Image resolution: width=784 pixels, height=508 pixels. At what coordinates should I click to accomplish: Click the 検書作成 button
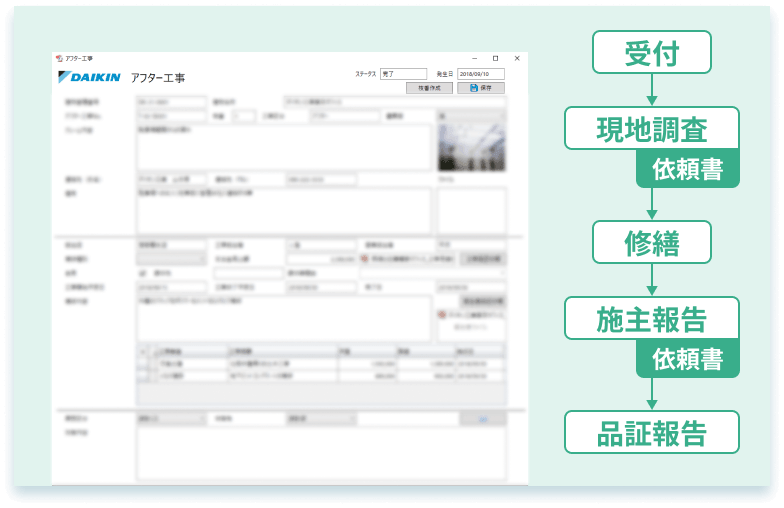click(428, 88)
